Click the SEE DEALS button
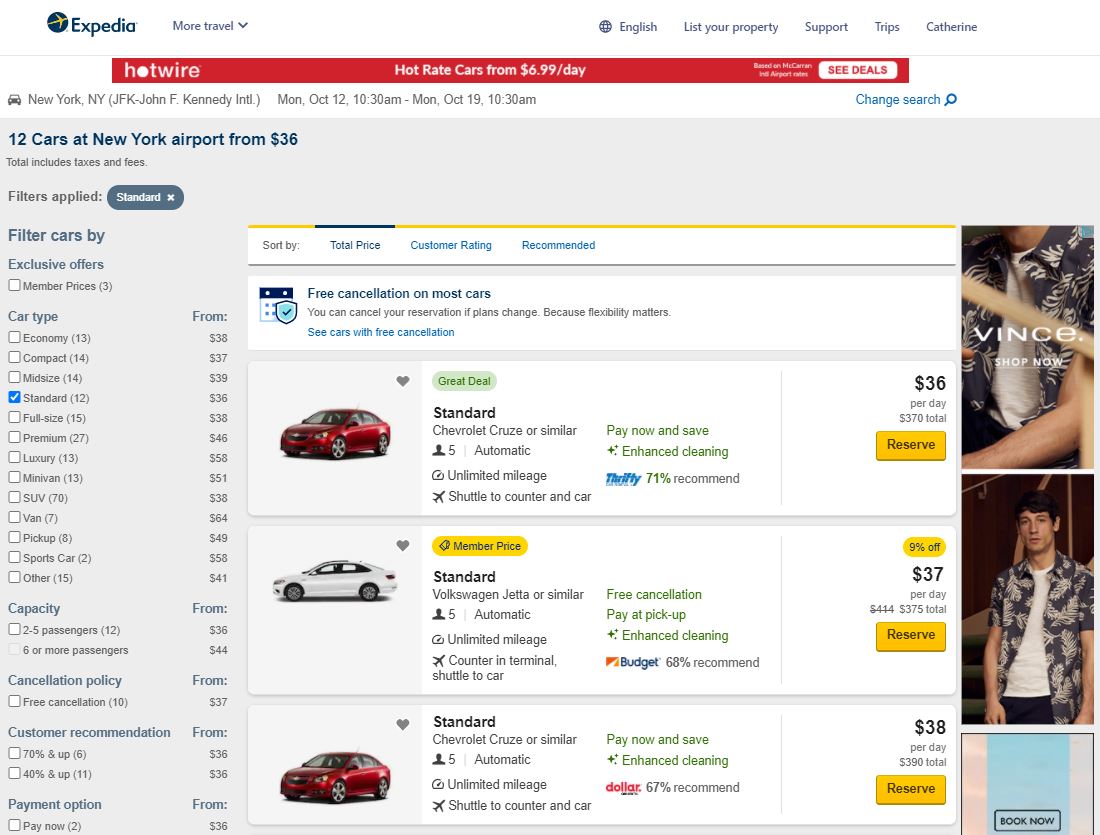Screen dimensions: 1100x835 tap(857, 70)
